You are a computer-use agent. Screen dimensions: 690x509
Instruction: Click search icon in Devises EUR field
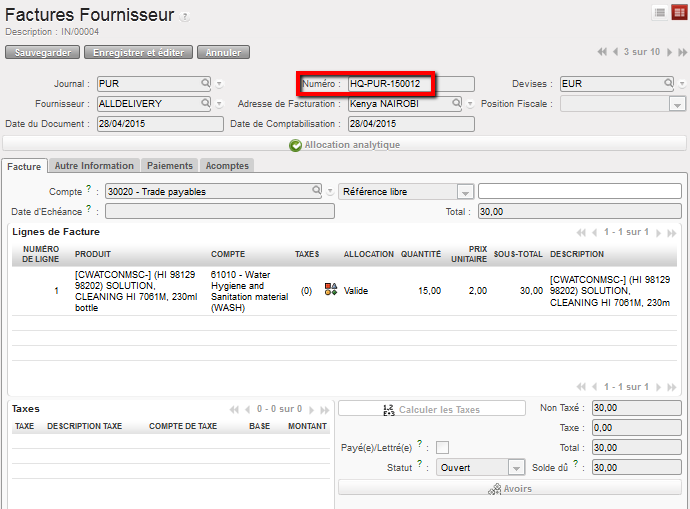pos(668,84)
